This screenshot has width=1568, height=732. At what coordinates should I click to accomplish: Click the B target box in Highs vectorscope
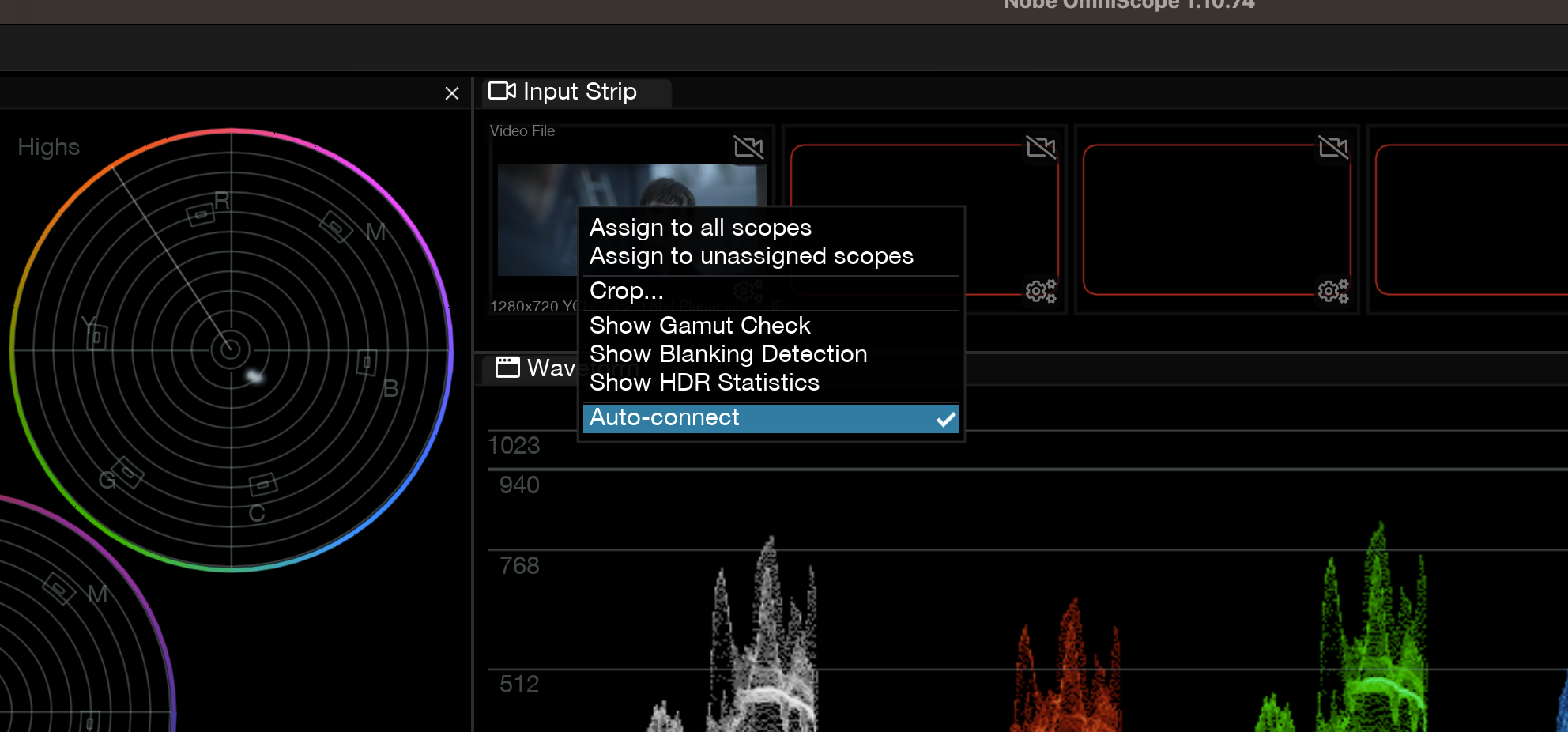[x=367, y=363]
